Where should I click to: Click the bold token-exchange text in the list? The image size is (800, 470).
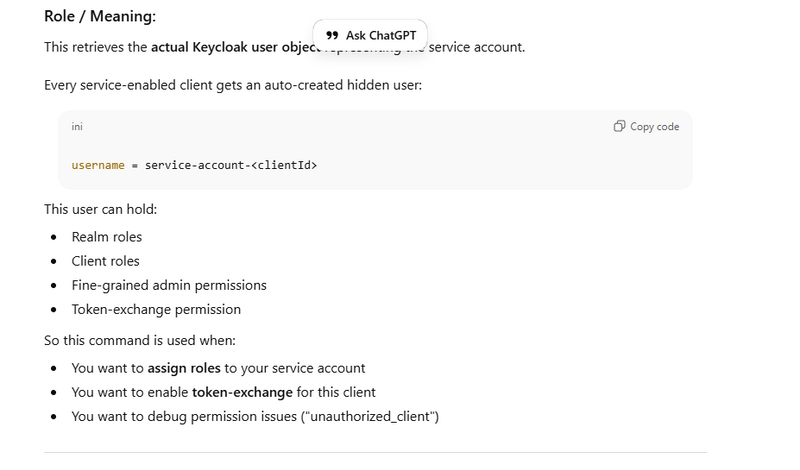pyautogui.click(x=242, y=392)
